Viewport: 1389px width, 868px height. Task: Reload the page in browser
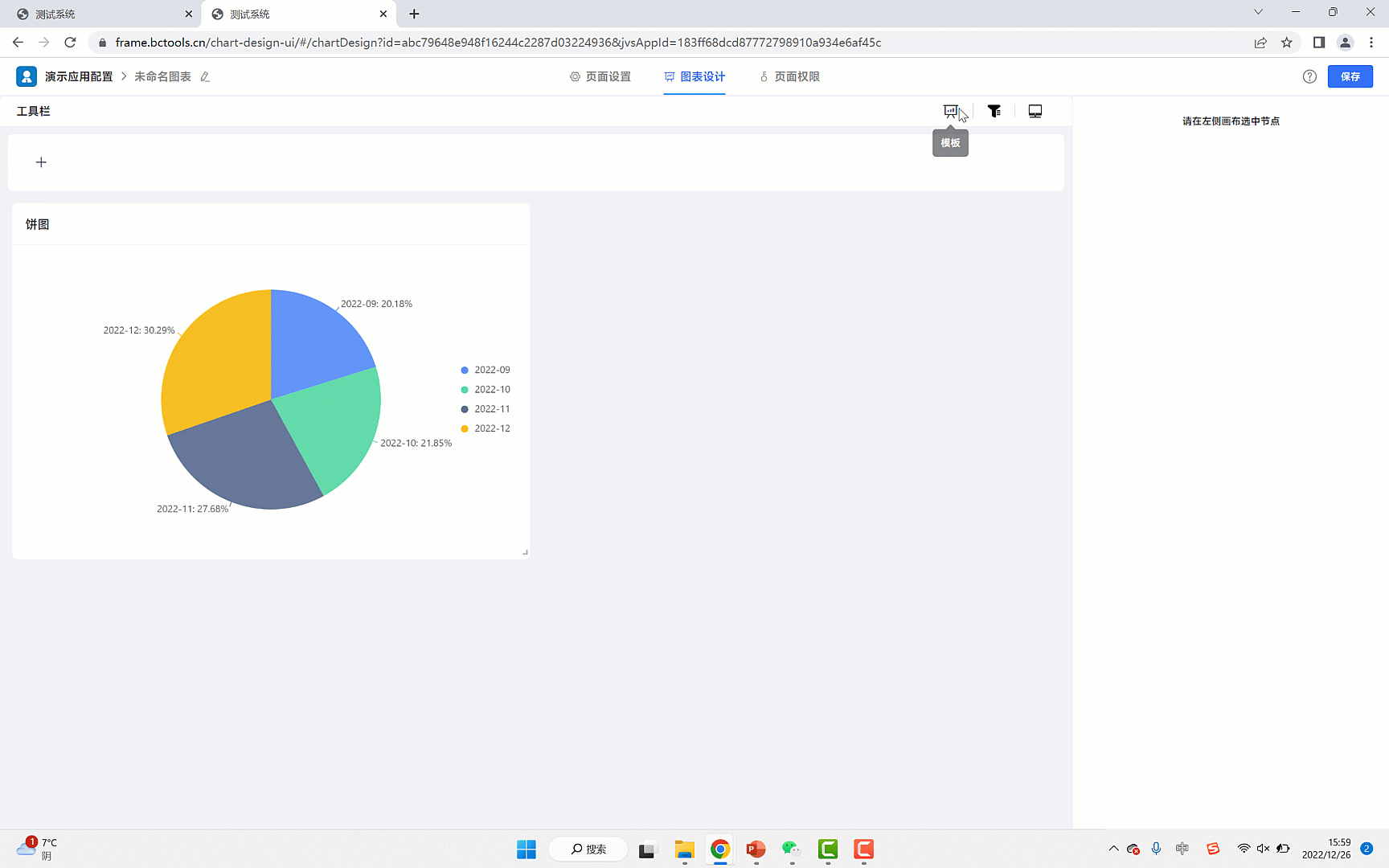point(70,43)
